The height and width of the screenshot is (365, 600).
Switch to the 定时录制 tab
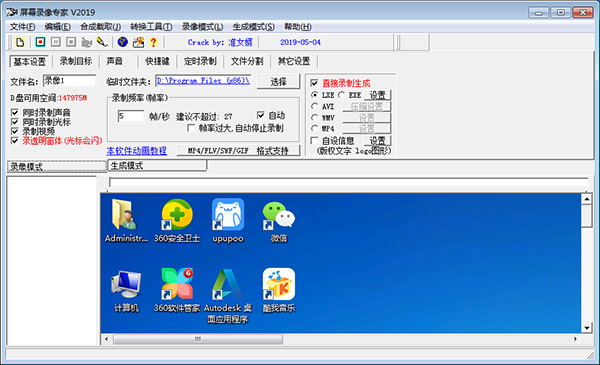[200, 61]
